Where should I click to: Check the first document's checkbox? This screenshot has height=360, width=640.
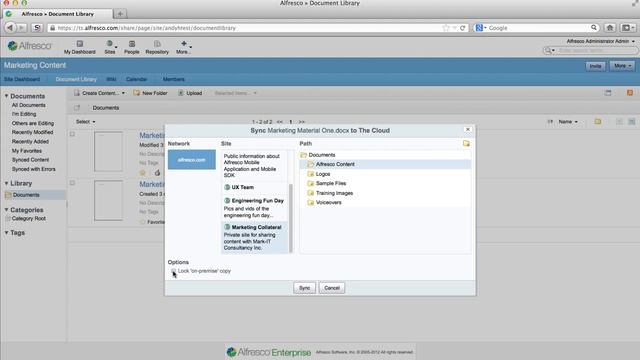click(72, 134)
